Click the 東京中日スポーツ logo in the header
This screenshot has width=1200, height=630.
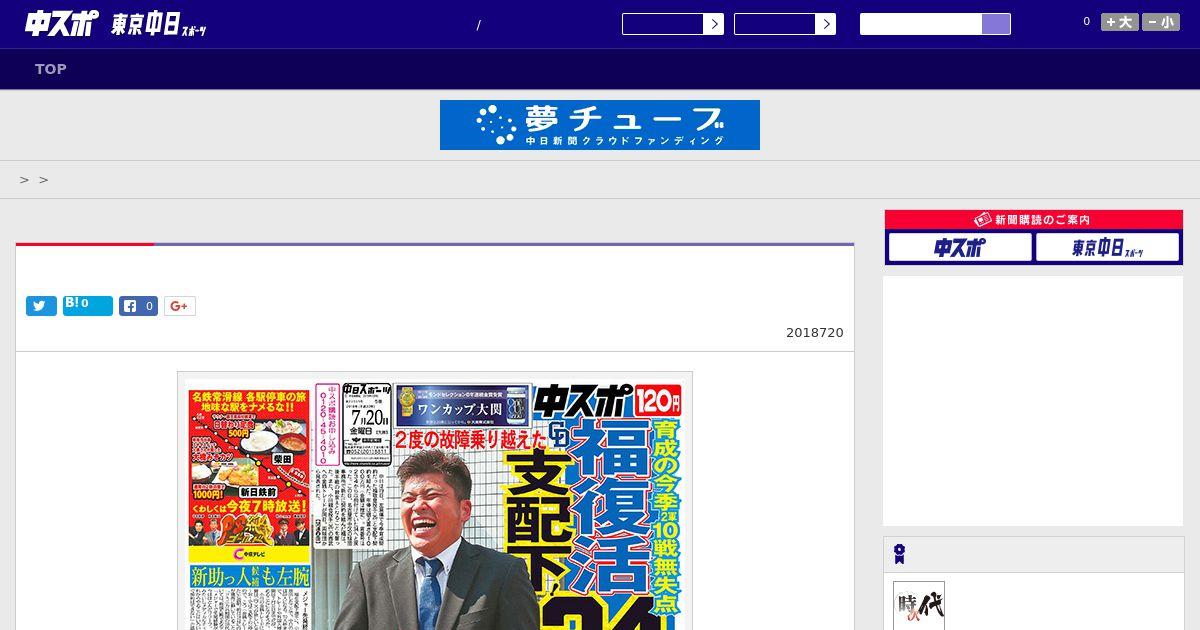(x=159, y=26)
